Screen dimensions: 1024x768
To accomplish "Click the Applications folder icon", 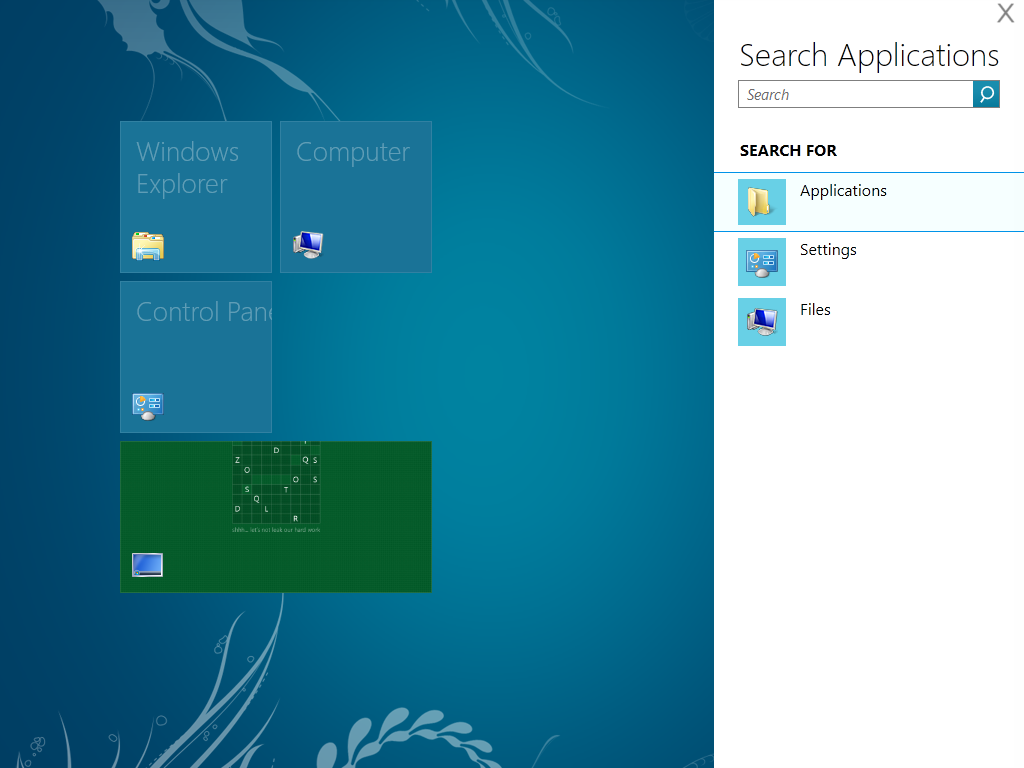I will pos(761,202).
